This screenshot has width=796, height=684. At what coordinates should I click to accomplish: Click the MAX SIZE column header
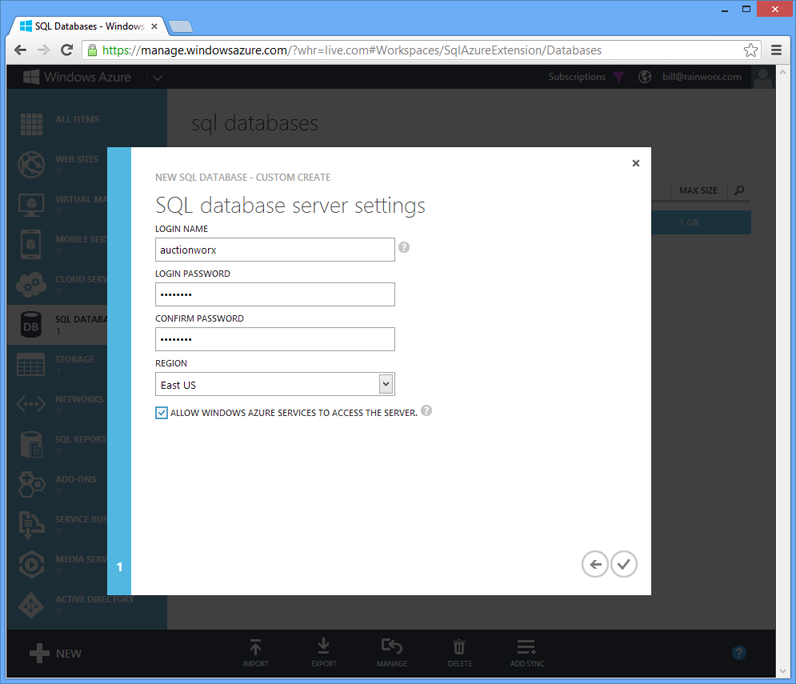tap(698, 190)
